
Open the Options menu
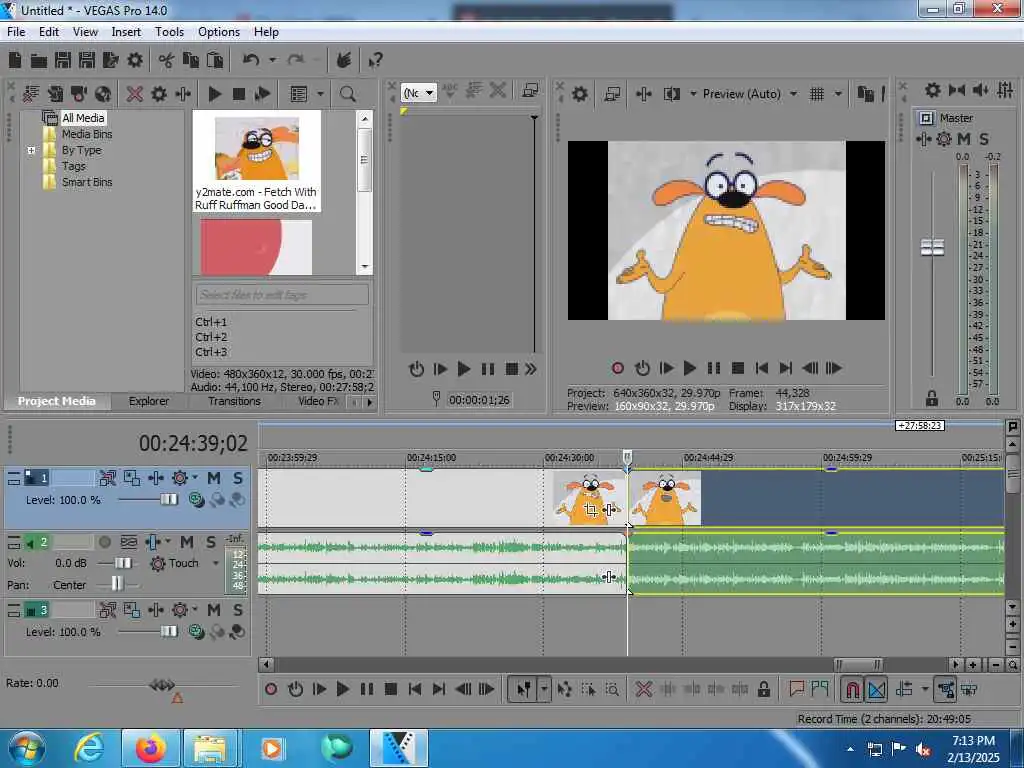[x=219, y=32]
